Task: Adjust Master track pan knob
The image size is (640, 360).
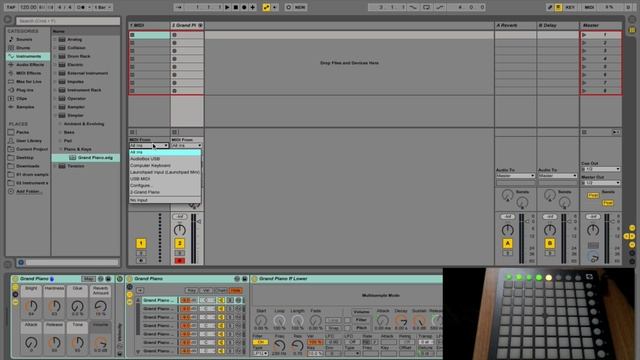Action: point(593,230)
